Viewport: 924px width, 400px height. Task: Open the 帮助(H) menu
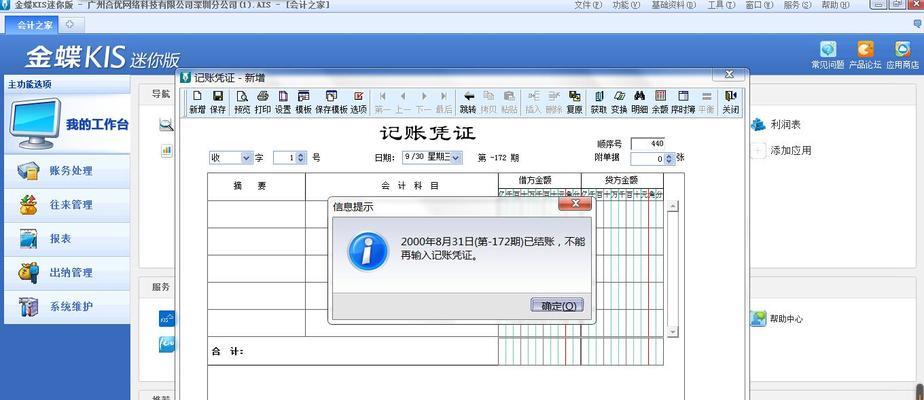835,5
